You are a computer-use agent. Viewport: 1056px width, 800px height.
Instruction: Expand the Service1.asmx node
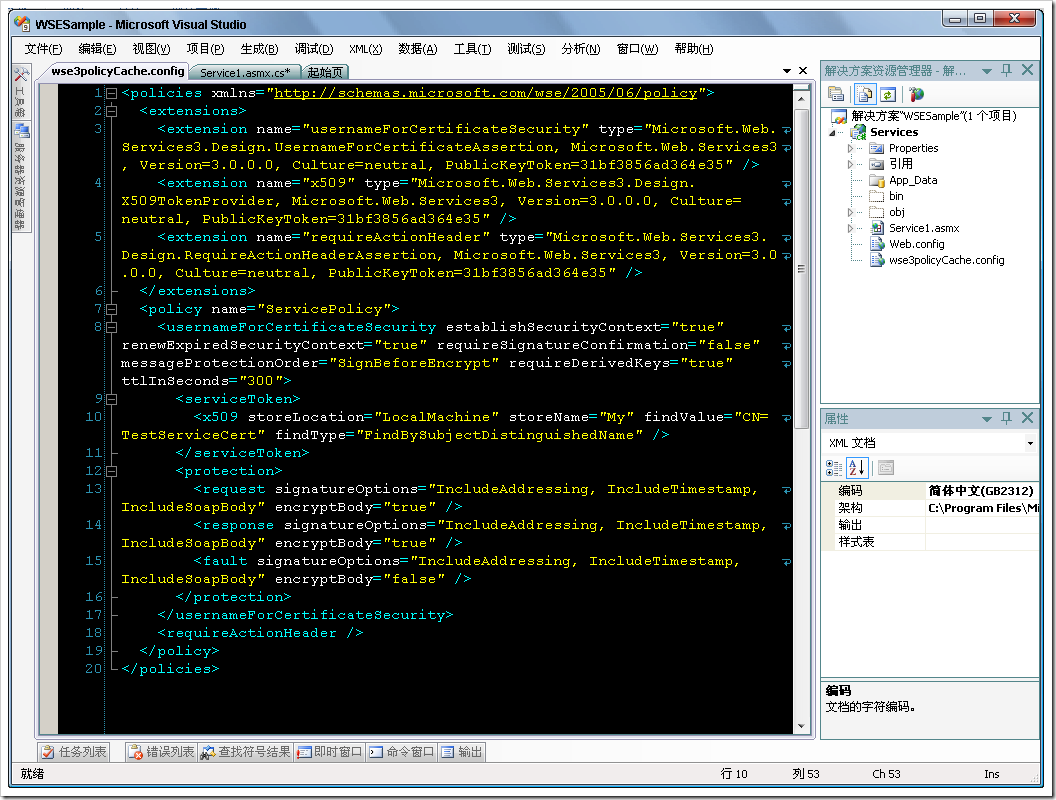850,228
